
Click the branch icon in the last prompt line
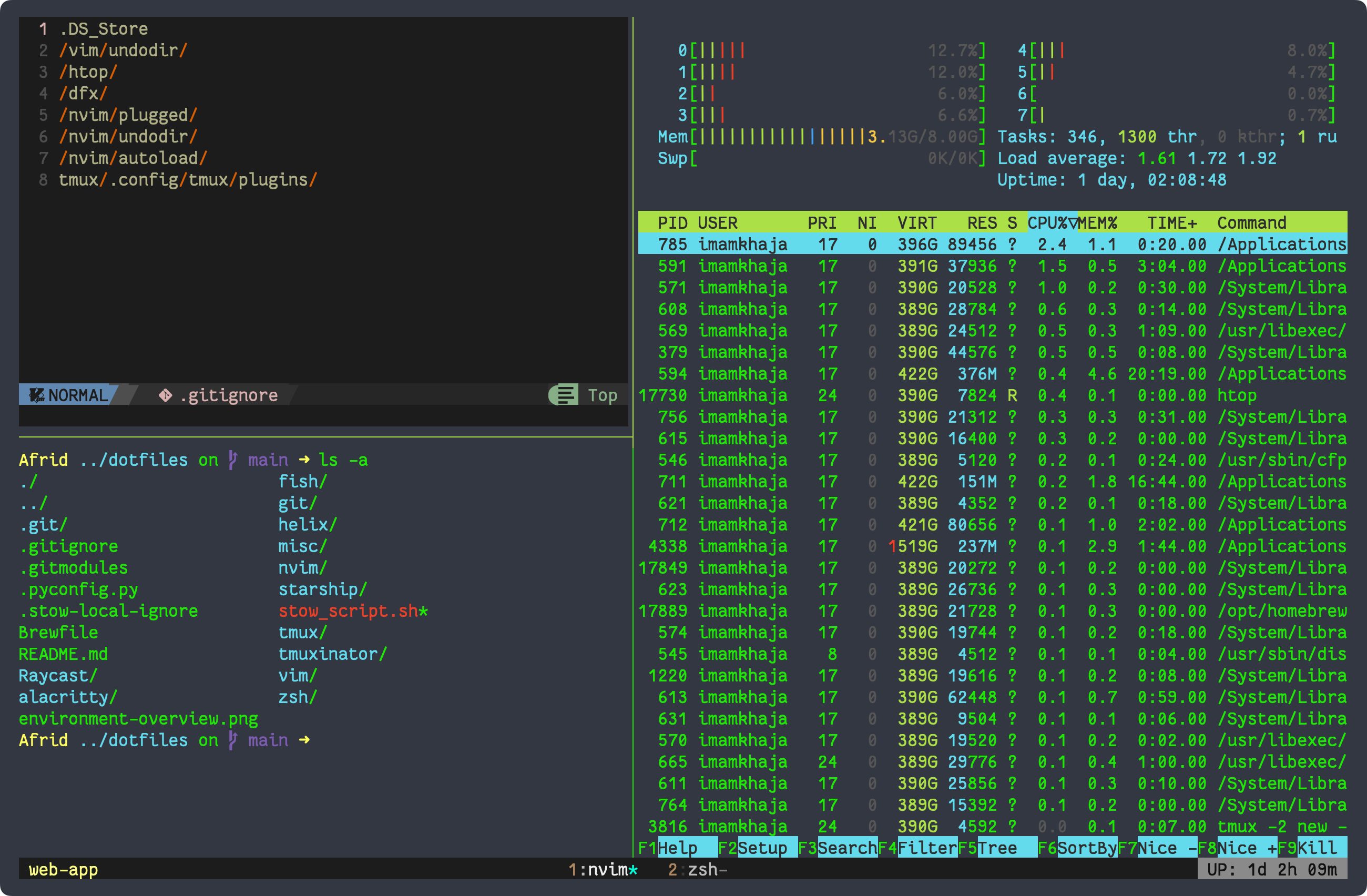tap(232, 740)
